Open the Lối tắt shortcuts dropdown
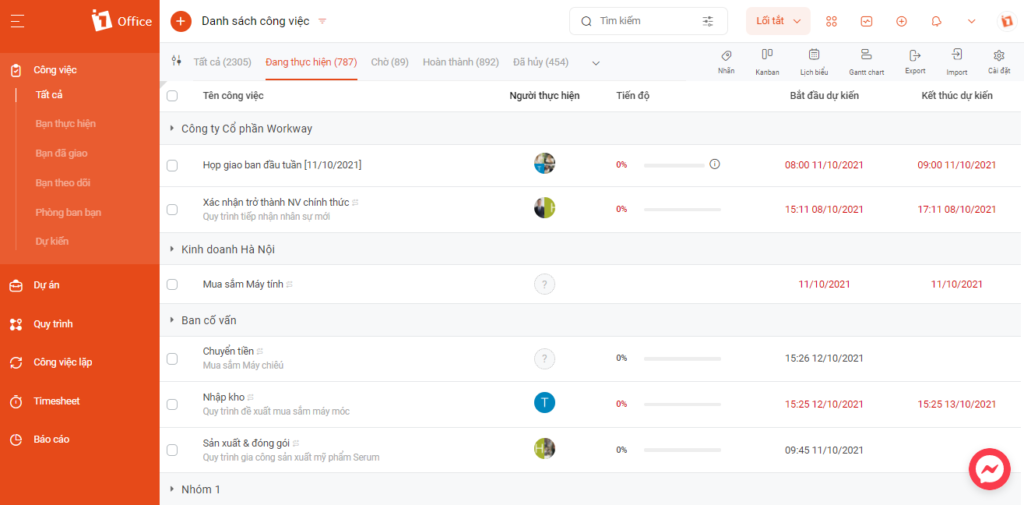The image size is (1024, 505). click(778, 21)
